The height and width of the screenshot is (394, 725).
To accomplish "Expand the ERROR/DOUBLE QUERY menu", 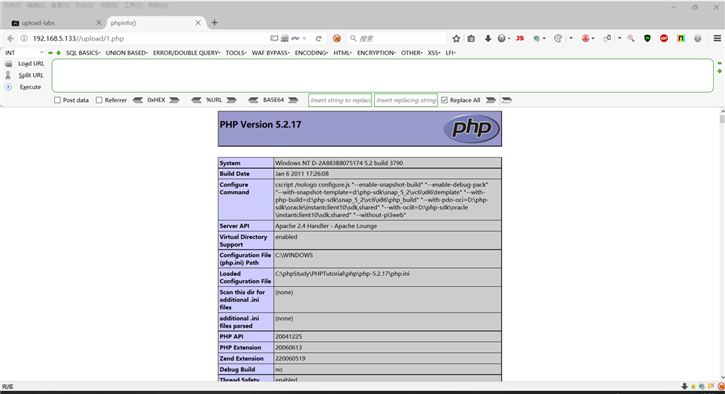I will [186, 53].
